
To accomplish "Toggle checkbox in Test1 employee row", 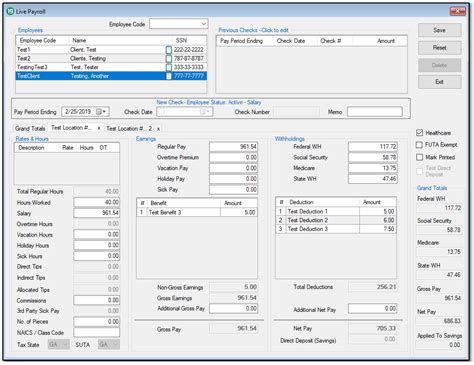I will tap(169, 50).
